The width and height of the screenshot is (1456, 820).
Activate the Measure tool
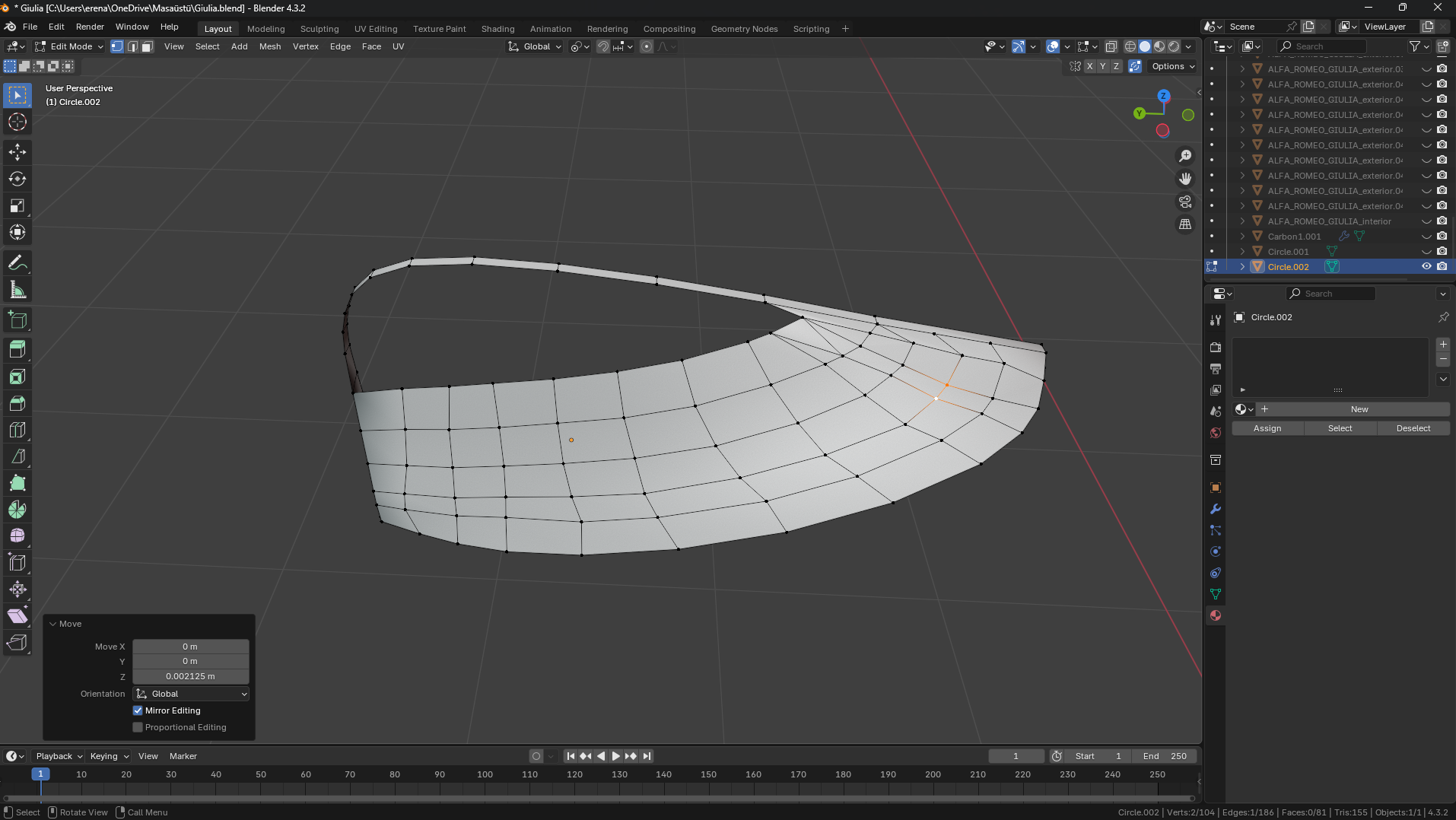pos(17,290)
